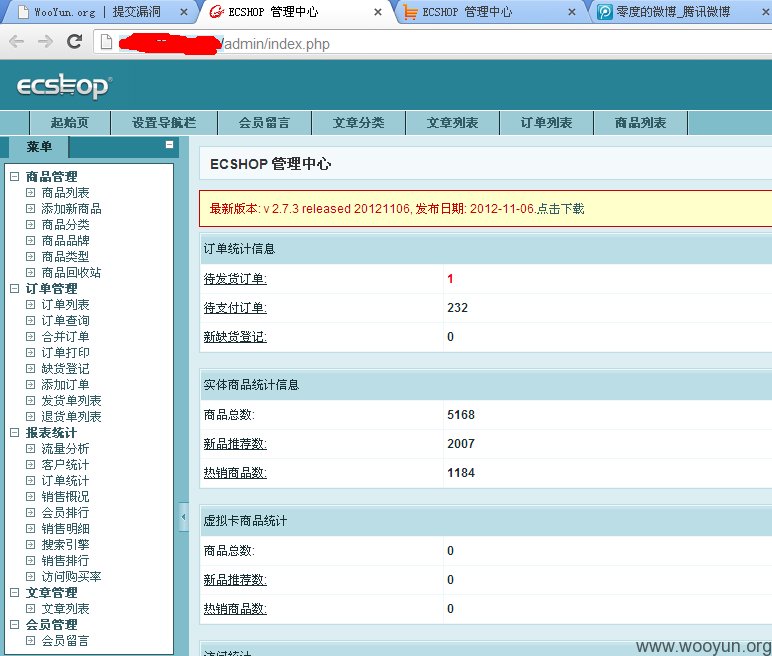Open 会员留言 in the sidebar tree

pos(65,641)
